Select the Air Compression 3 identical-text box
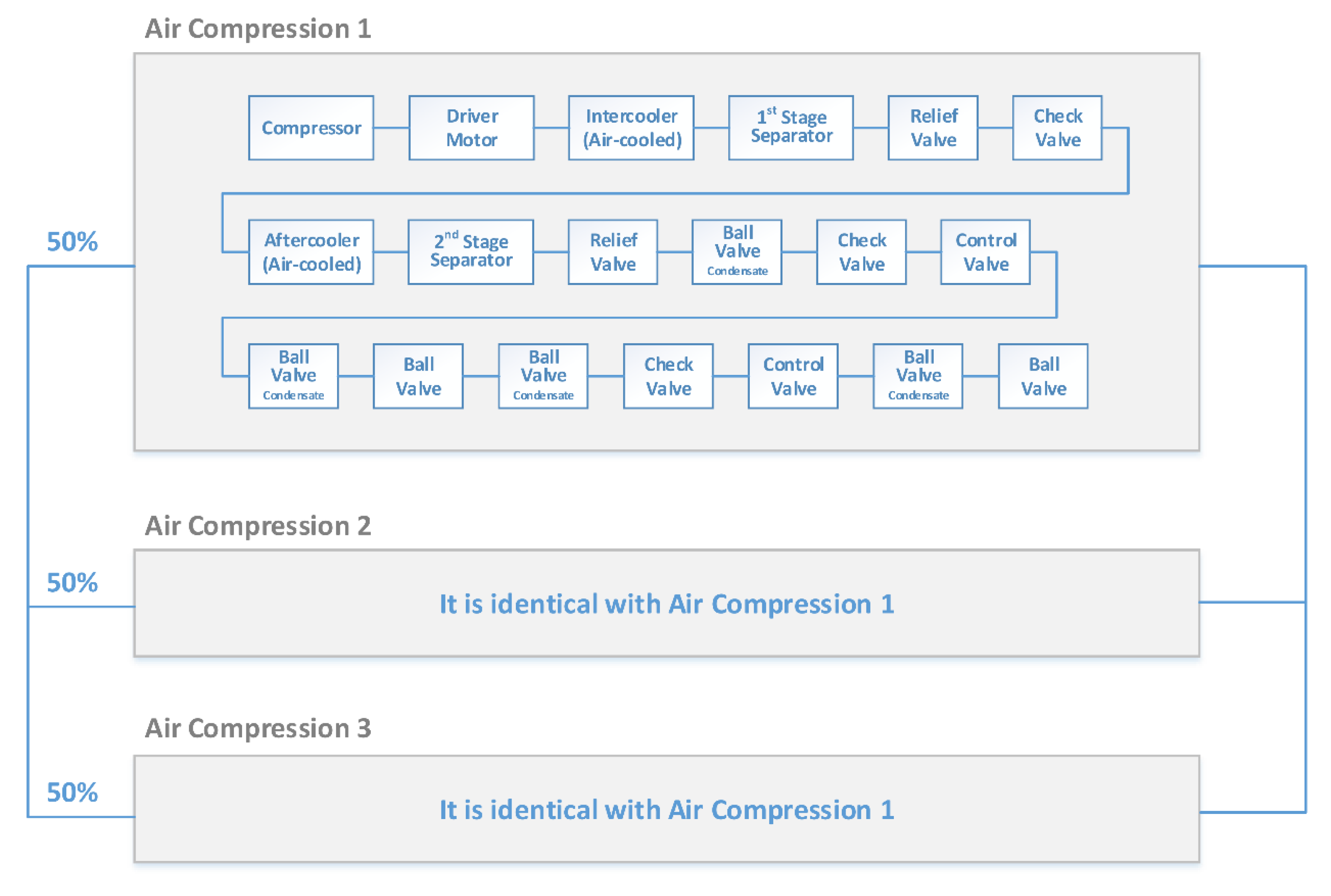This screenshot has width=1331, height=896. click(666, 809)
